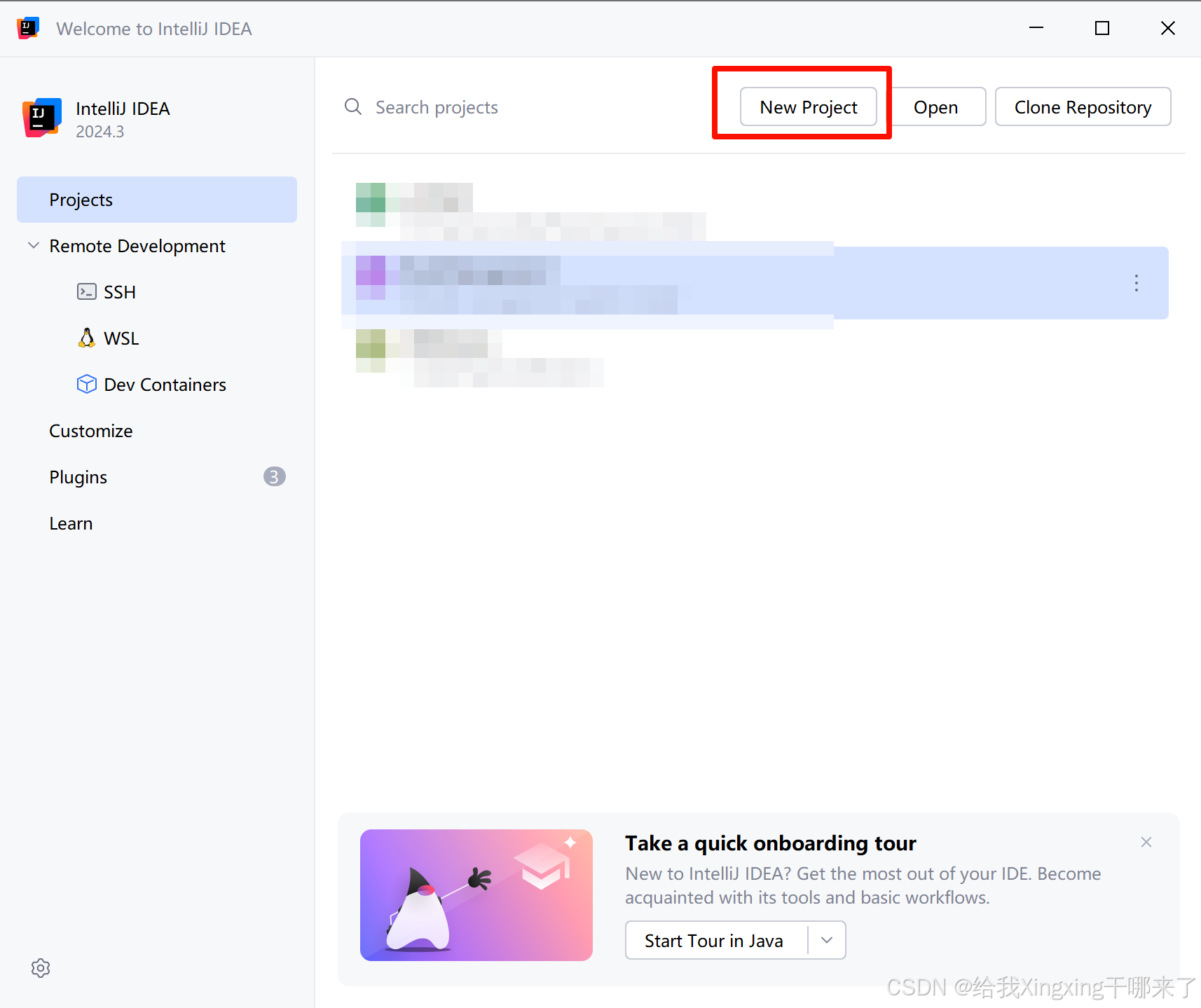Go to Customize section
The width and height of the screenshot is (1201, 1008).
pos(91,431)
